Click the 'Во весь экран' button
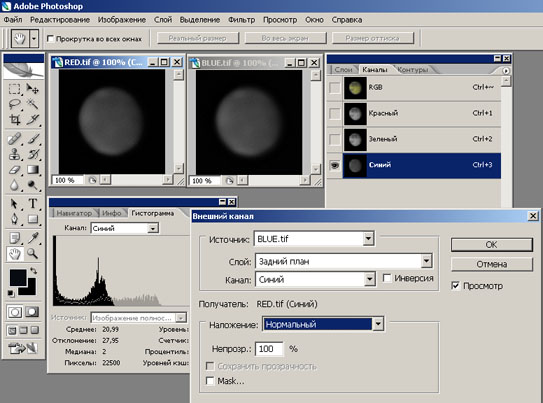The image size is (543, 403). tap(285, 38)
